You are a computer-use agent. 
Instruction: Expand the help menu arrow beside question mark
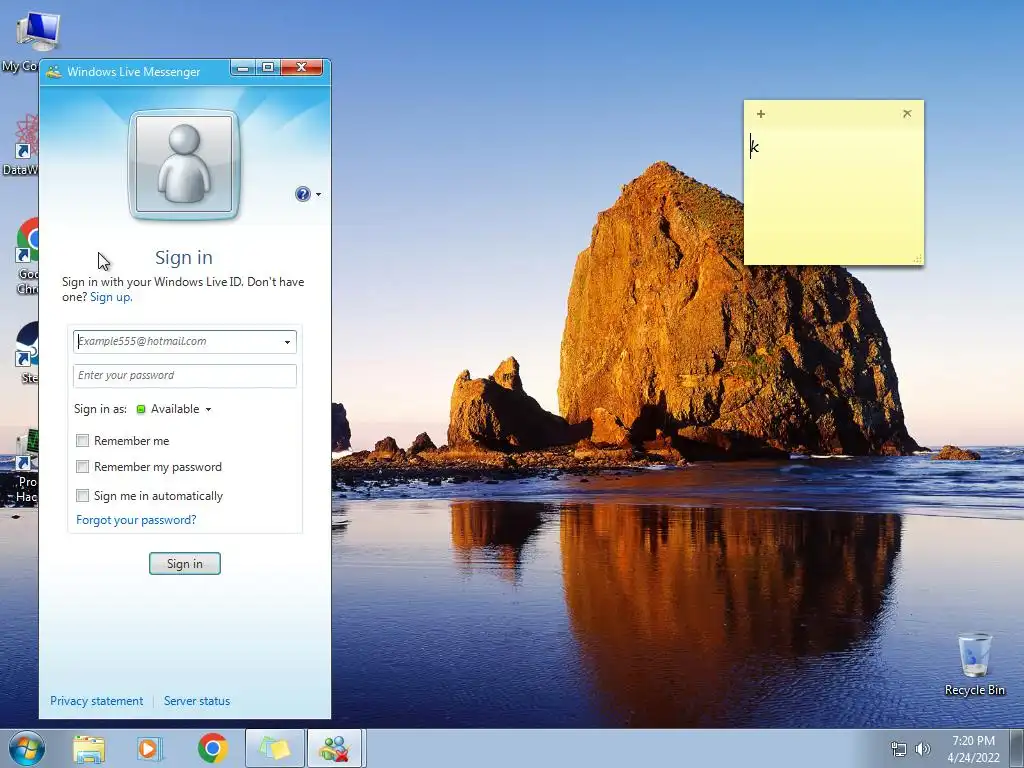(318, 194)
